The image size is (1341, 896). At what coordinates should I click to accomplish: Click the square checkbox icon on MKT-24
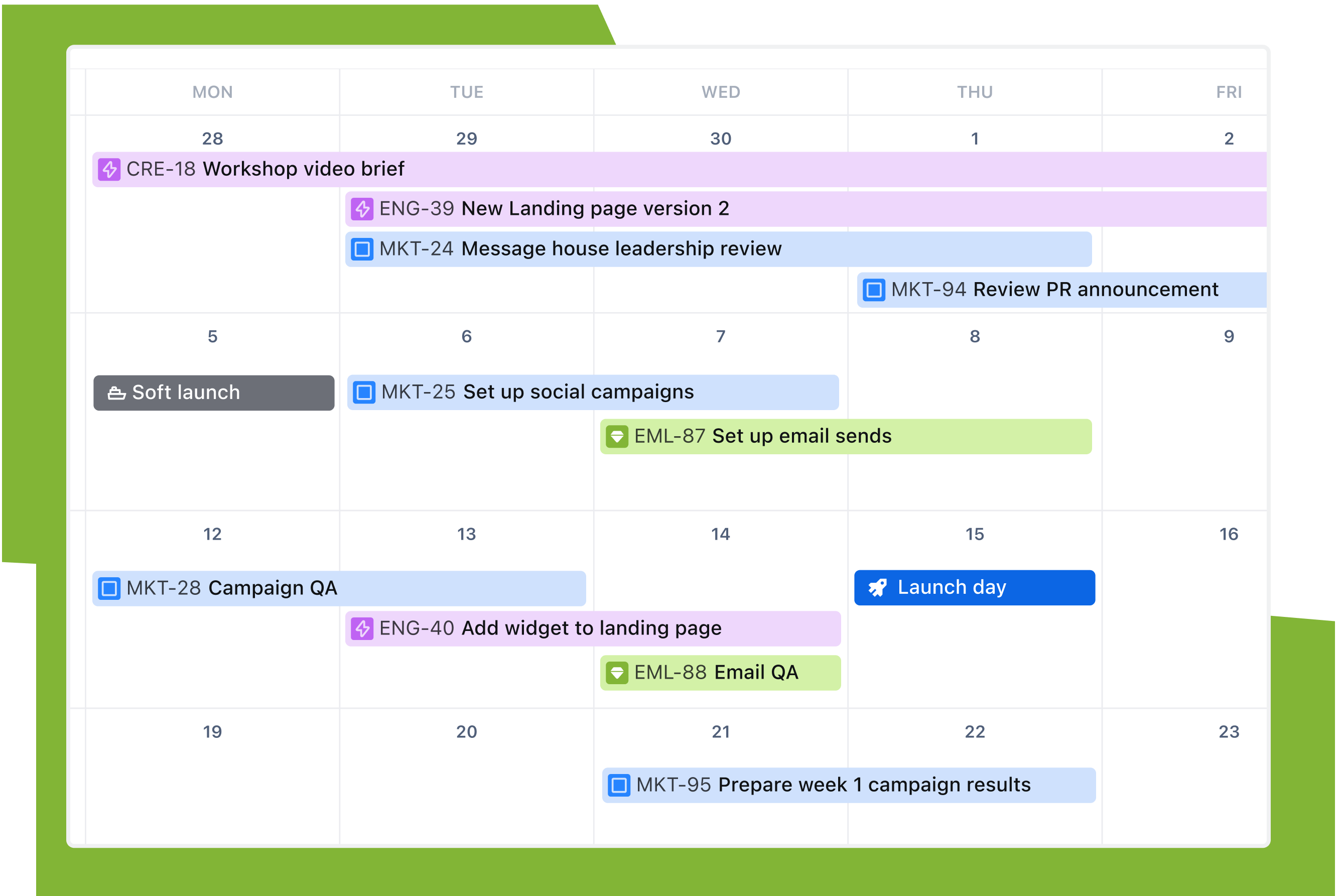coord(363,249)
